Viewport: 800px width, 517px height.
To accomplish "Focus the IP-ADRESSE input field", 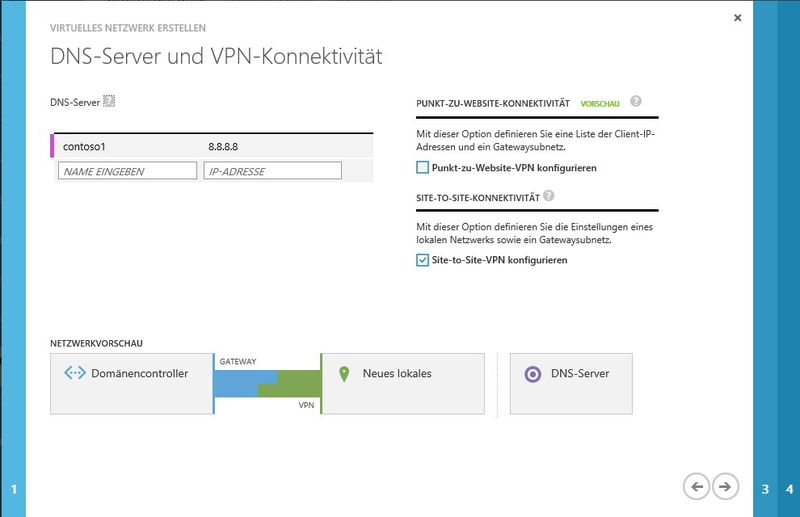I will coord(272,171).
